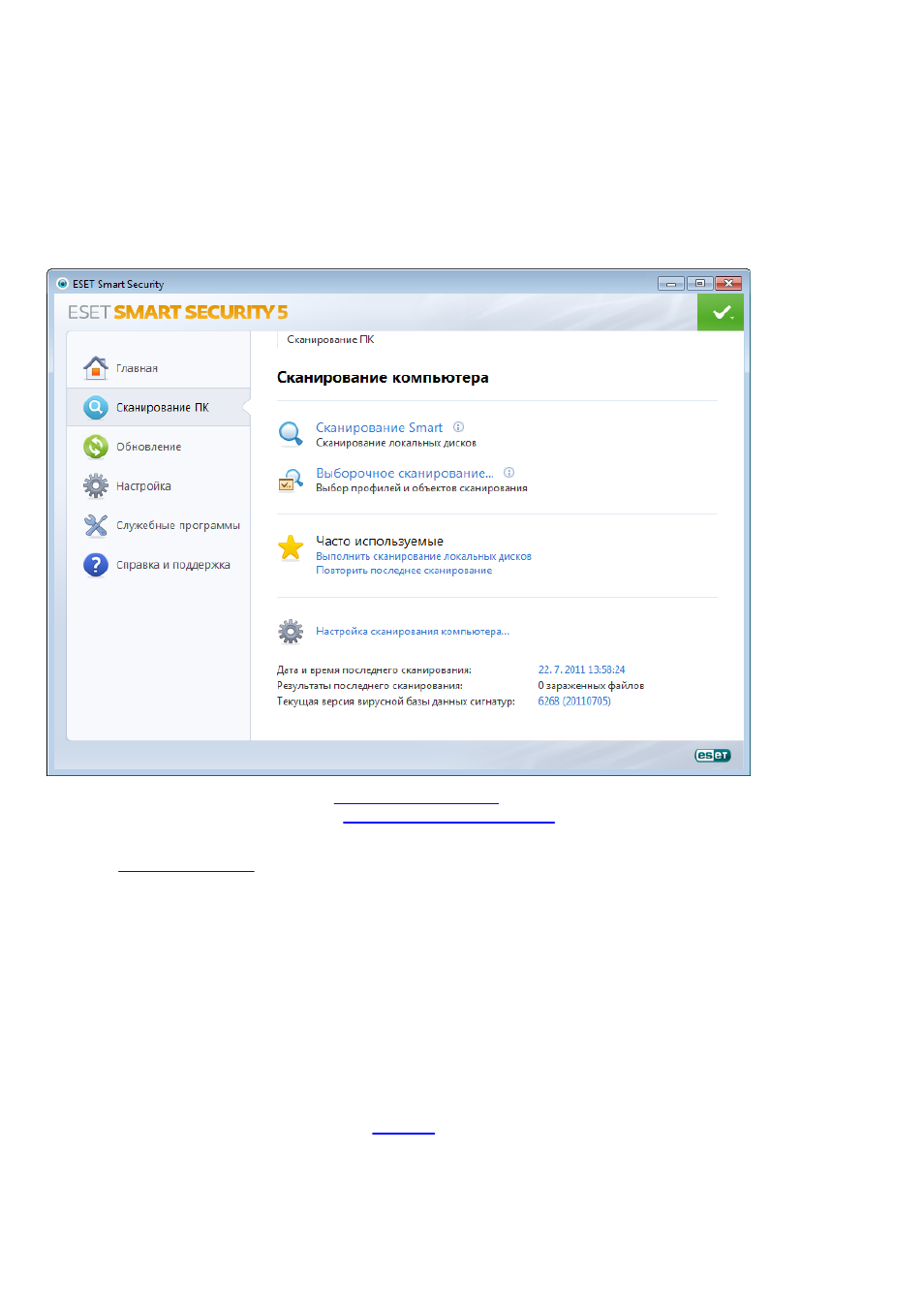Click the text 0 зараженных файлов
The width and height of the screenshot is (924, 1308).
[591, 686]
